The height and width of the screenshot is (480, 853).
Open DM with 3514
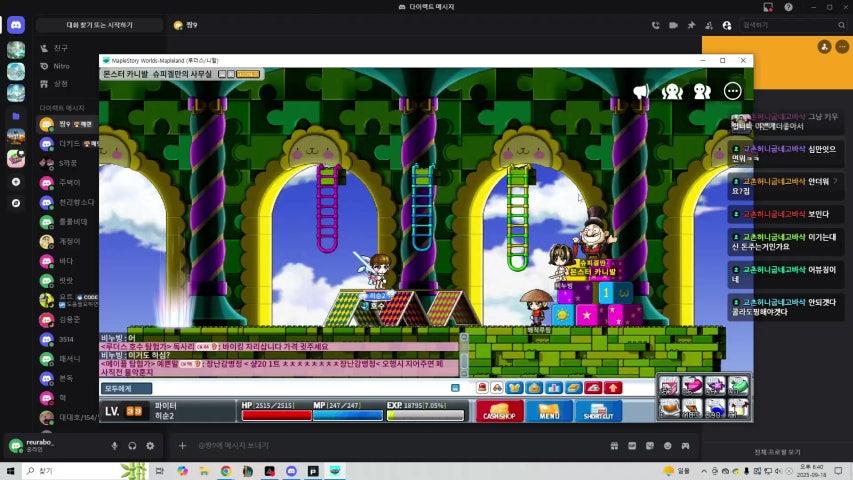[x=68, y=339]
